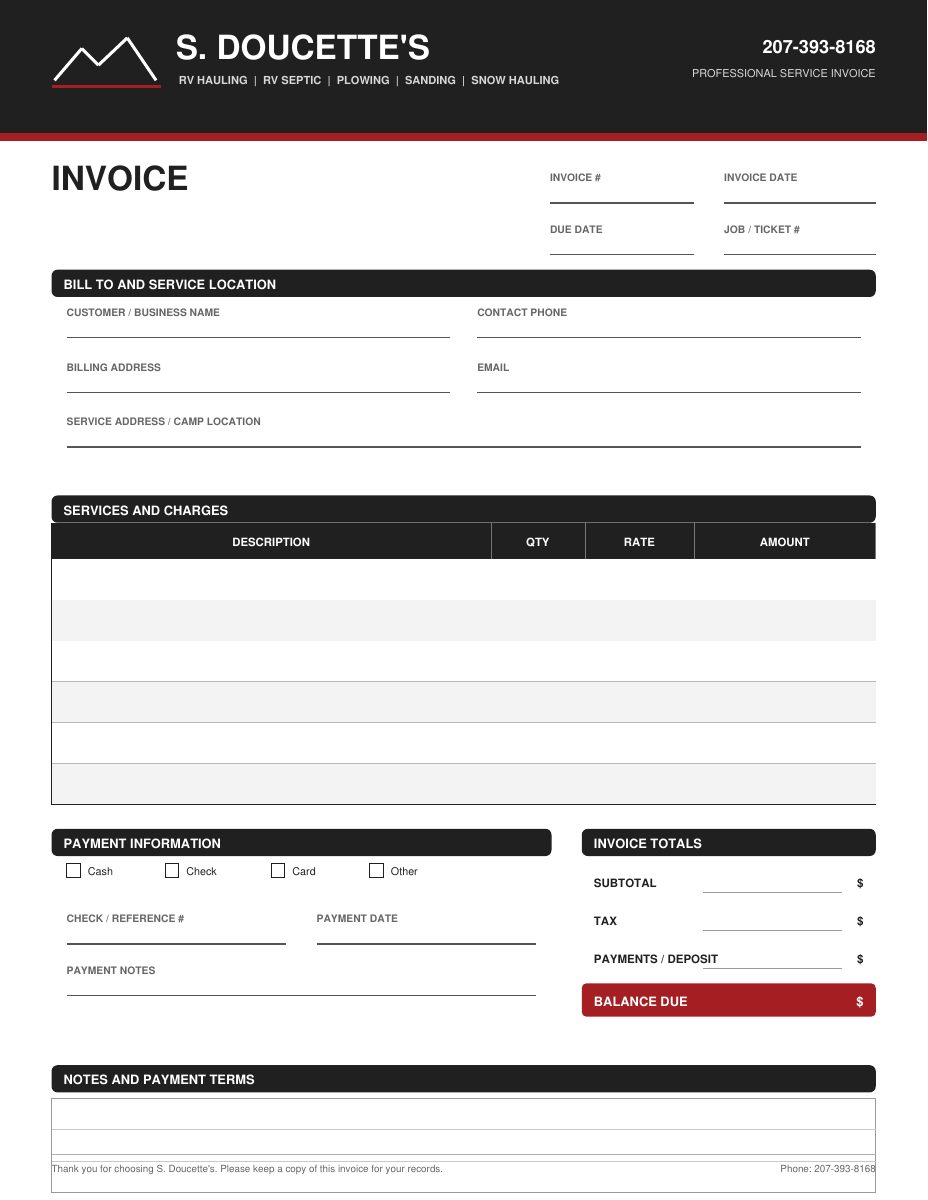Select the Due Date field
928x1200 pixels.
(x=622, y=246)
